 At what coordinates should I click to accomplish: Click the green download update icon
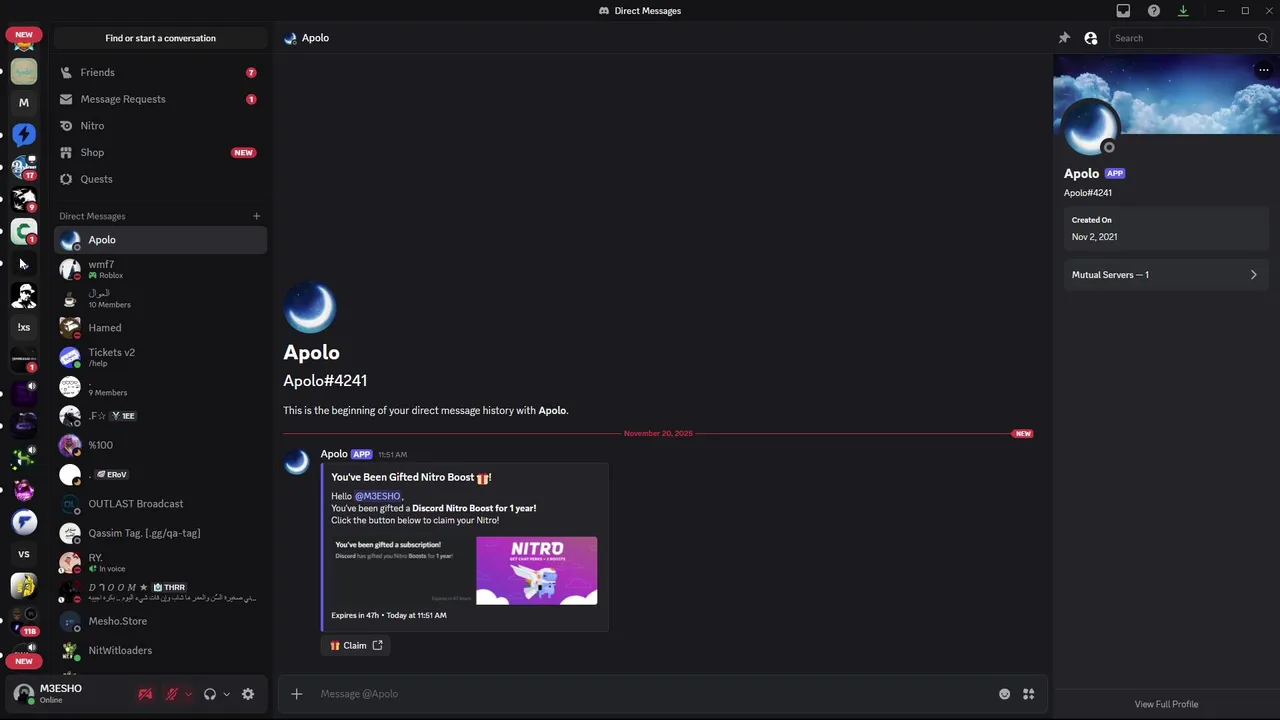1183,11
